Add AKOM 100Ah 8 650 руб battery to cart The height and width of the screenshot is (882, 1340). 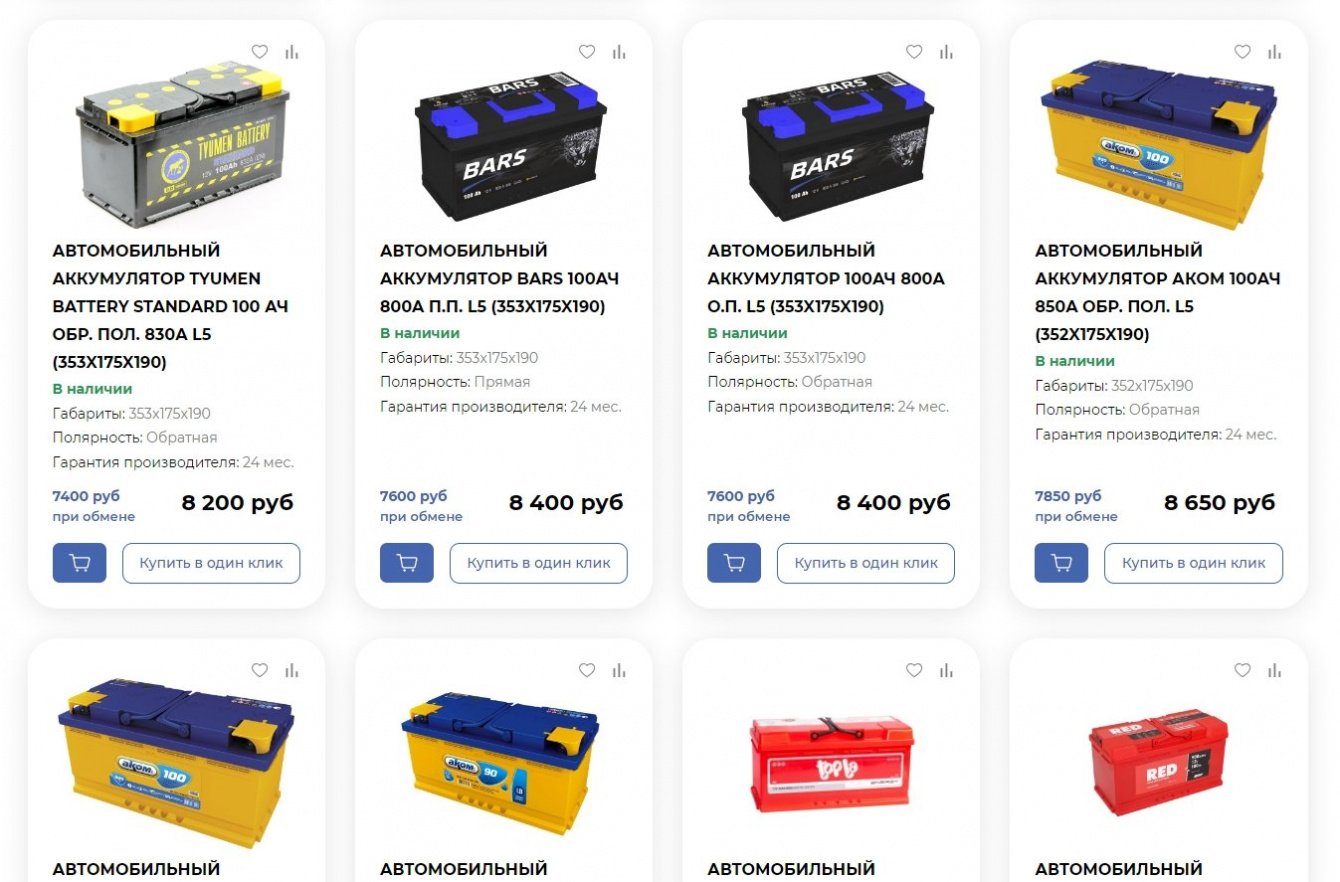point(1062,563)
